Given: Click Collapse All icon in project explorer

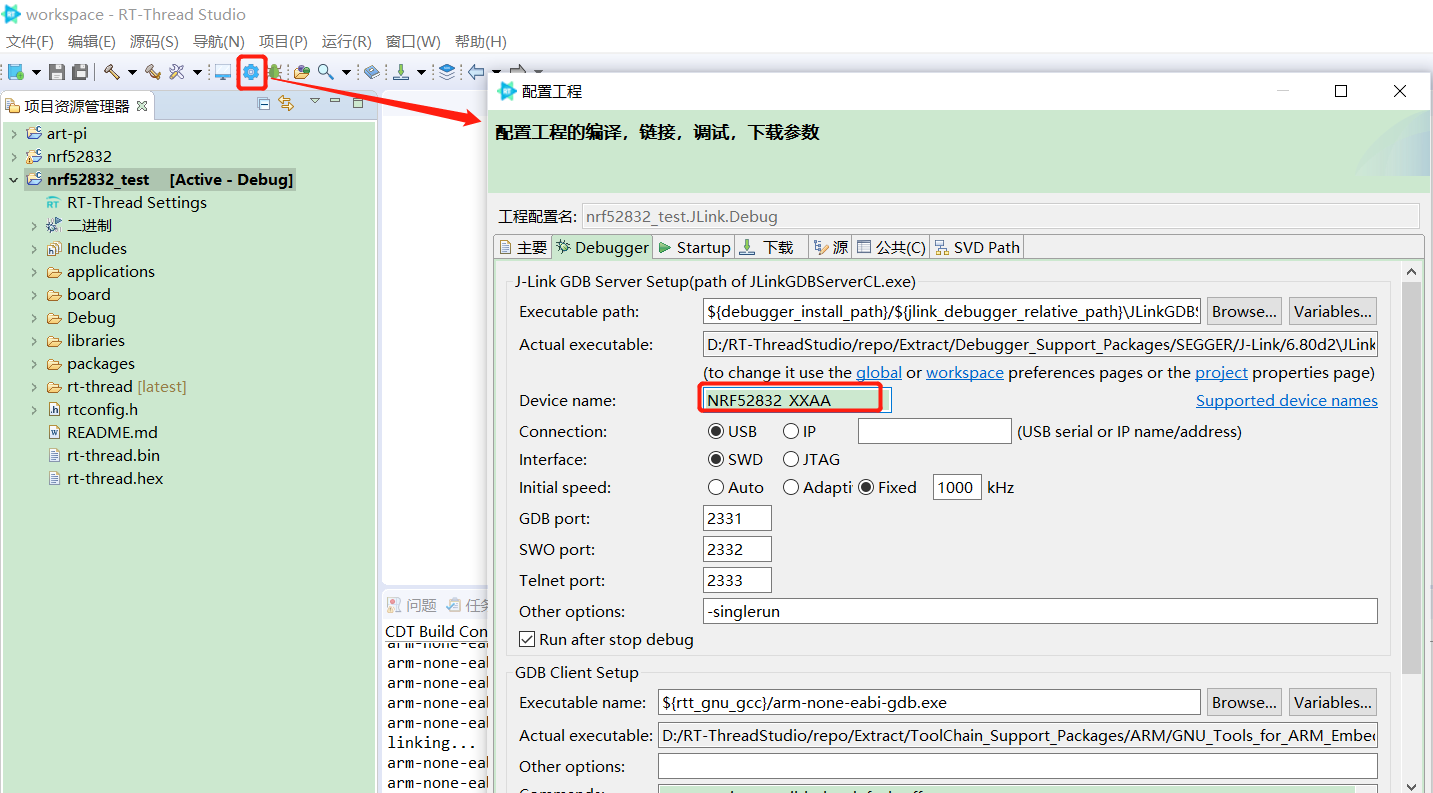Looking at the screenshot, I should point(264,104).
